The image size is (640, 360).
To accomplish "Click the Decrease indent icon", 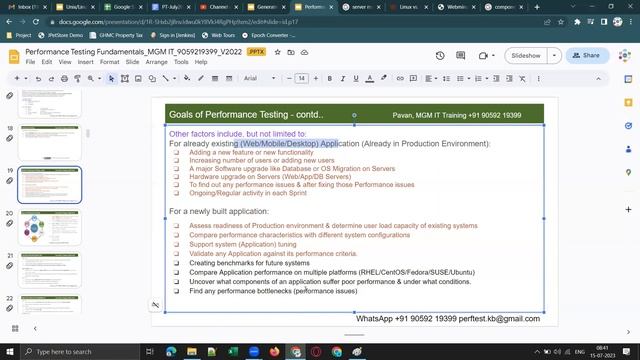I will [x=496, y=78].
